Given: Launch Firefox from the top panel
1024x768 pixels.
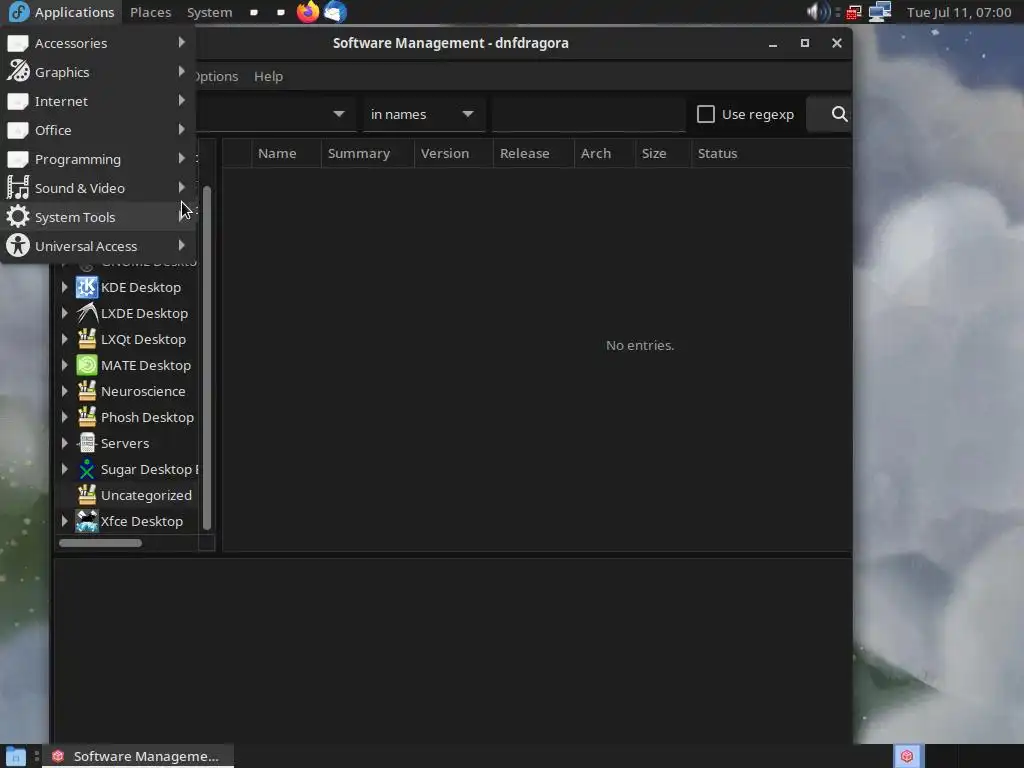Looking at the screenshot, I should point(308,12).
